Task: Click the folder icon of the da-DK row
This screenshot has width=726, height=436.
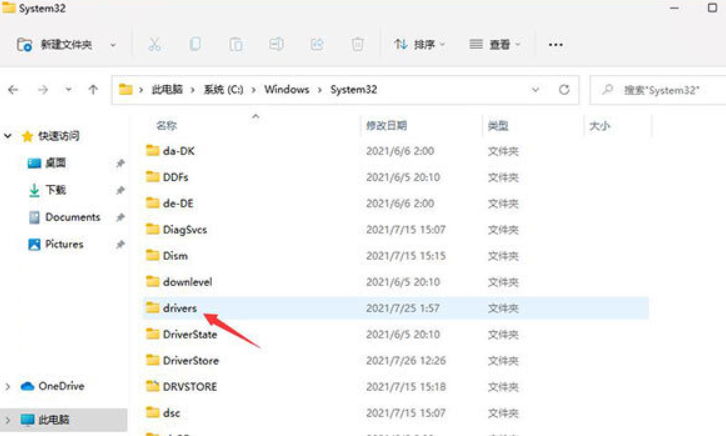Action: point(153,150)
